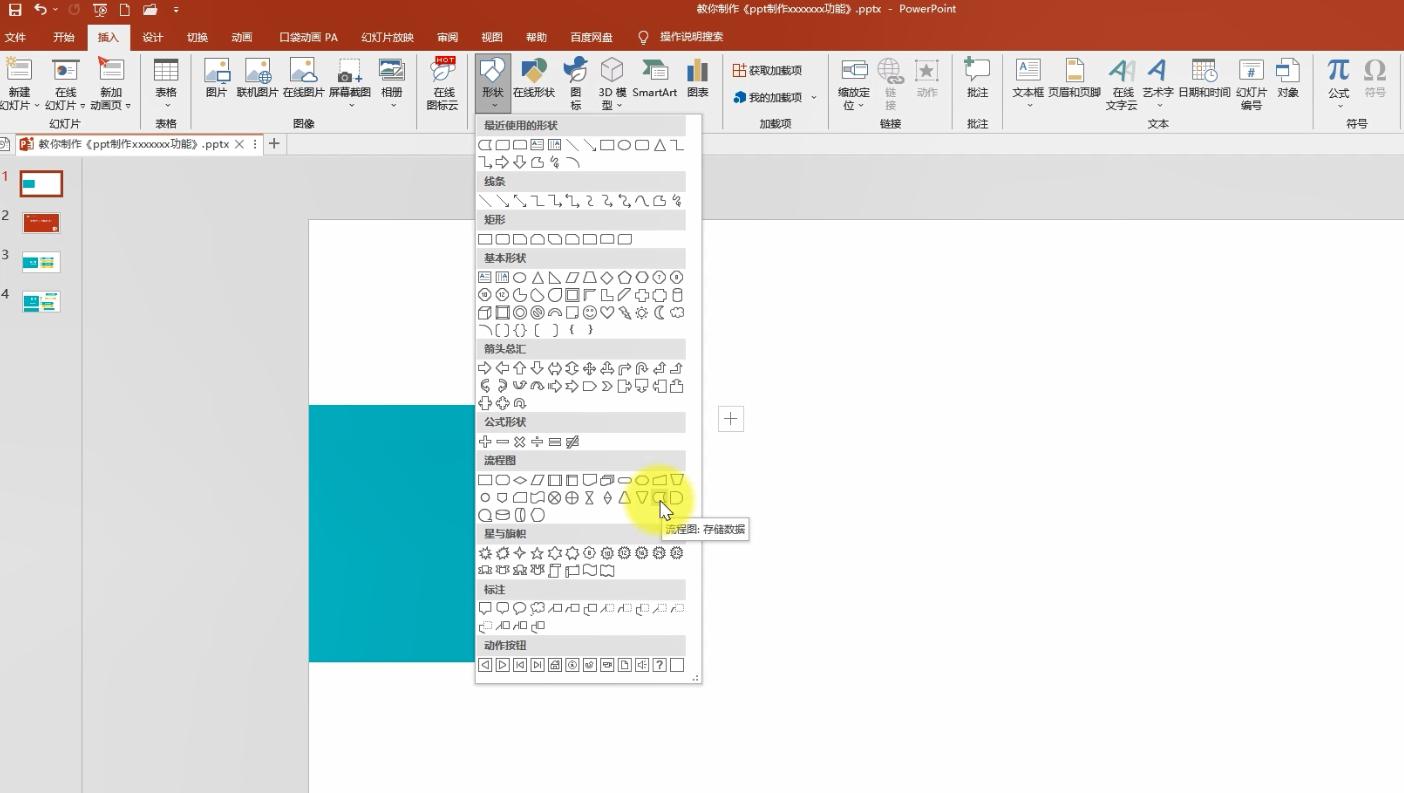Select the plus sign in 公式形状
1404x793 pixels.
pyautogui.click(x=485, y=442)
